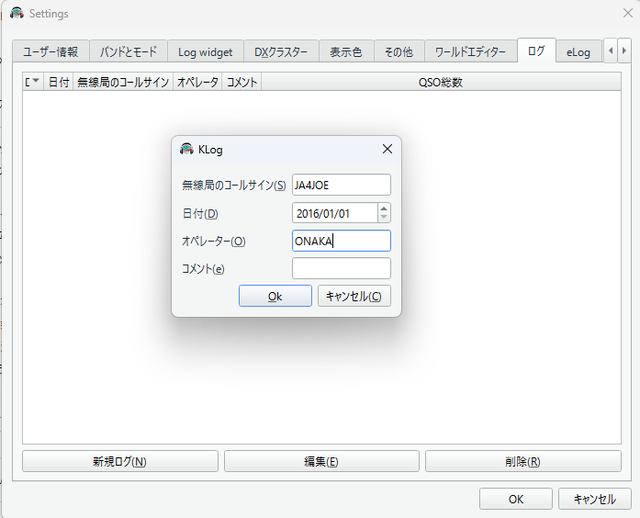Click the 編集(E) button
Screen dimensions: 640x518
[322, 461]
